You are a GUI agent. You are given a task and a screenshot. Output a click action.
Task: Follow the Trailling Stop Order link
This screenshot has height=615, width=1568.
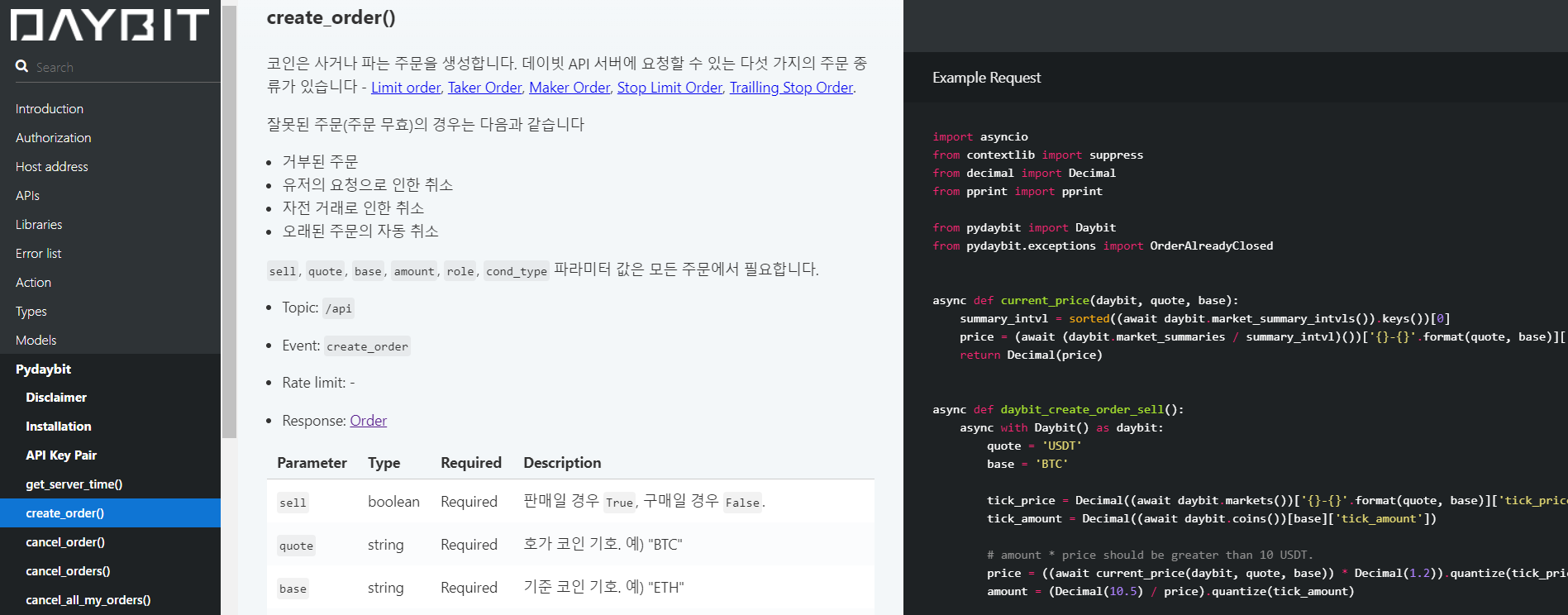tap(791, 88)
